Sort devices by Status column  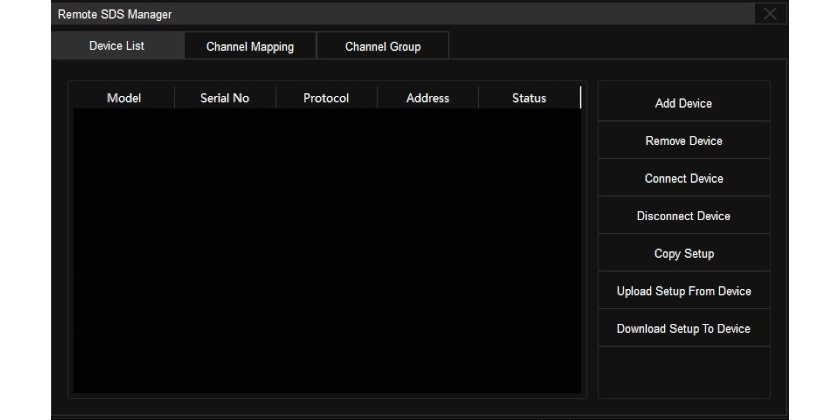pos(529,98)
